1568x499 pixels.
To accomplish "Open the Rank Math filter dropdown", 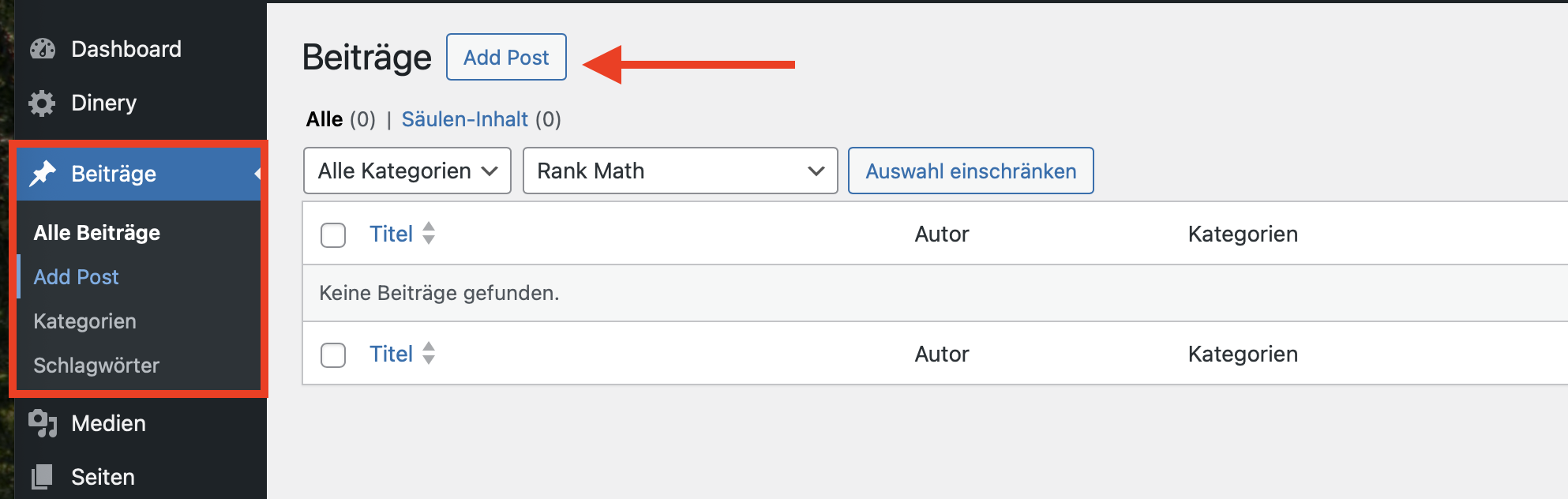I will [x=680, y=171].
